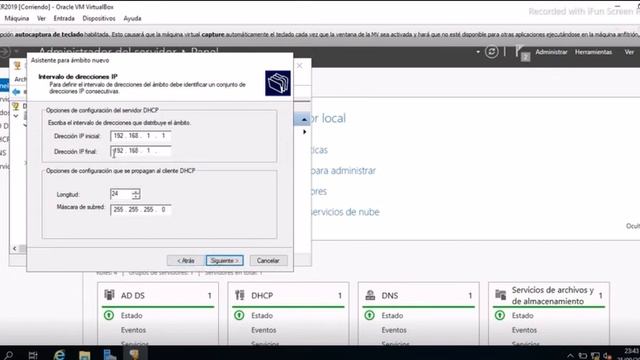
Task: Click the wizard folder graphic icon
Action: [278, 83]
